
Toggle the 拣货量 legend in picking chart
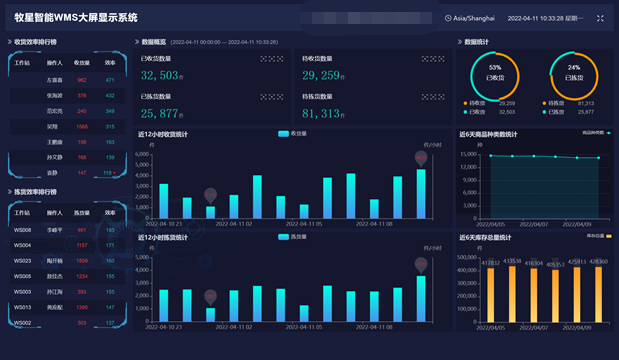(x=293, y=237)
